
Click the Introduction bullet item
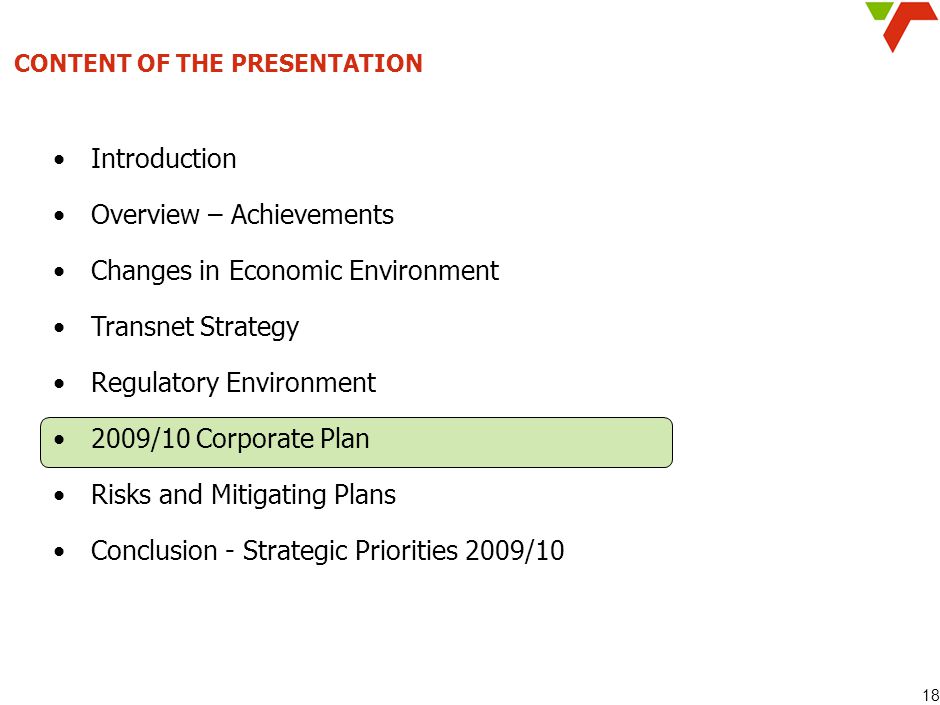[x=163, y=159]
